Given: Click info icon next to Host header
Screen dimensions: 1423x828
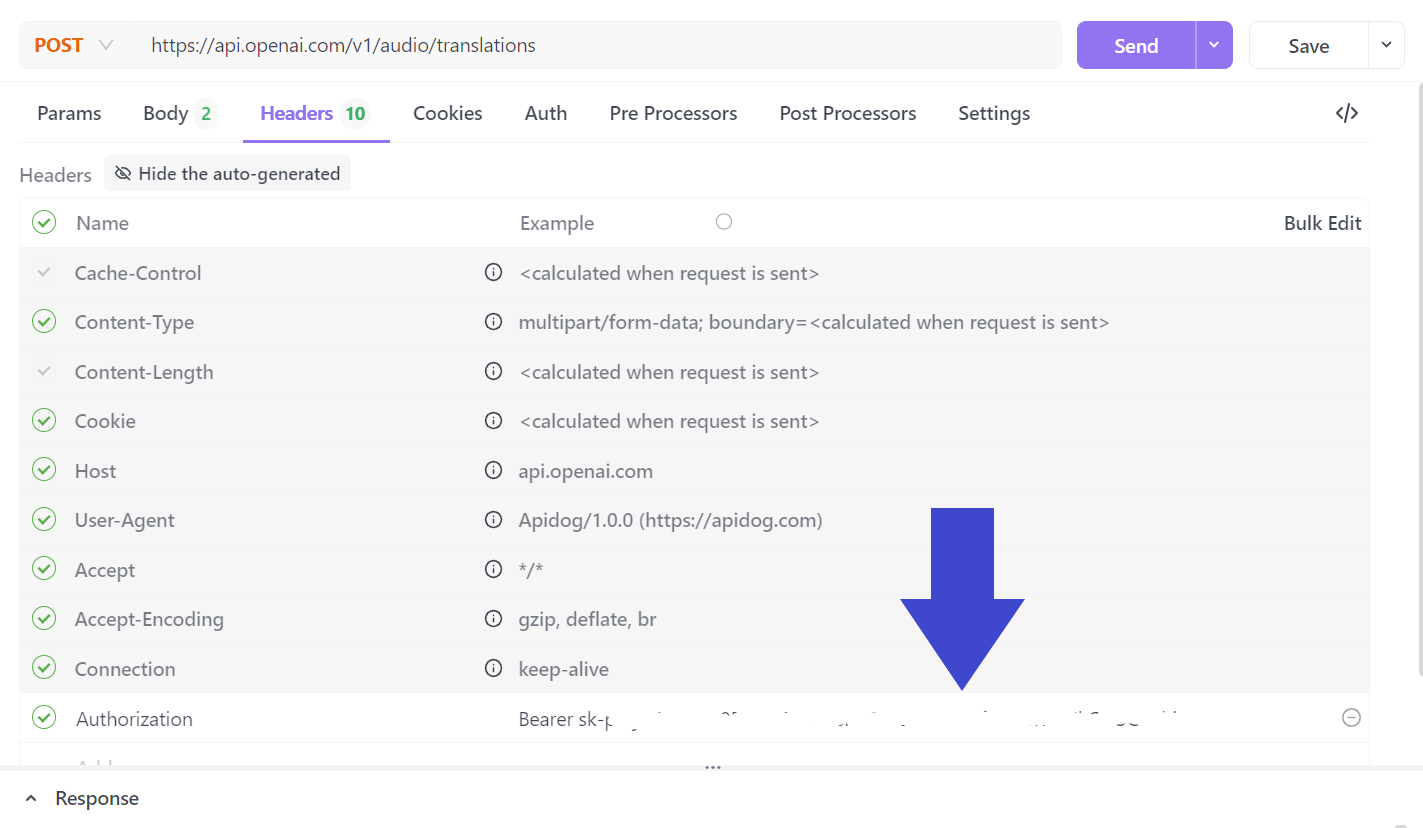Looking at the screenshot, I should (x=493, y=470).
